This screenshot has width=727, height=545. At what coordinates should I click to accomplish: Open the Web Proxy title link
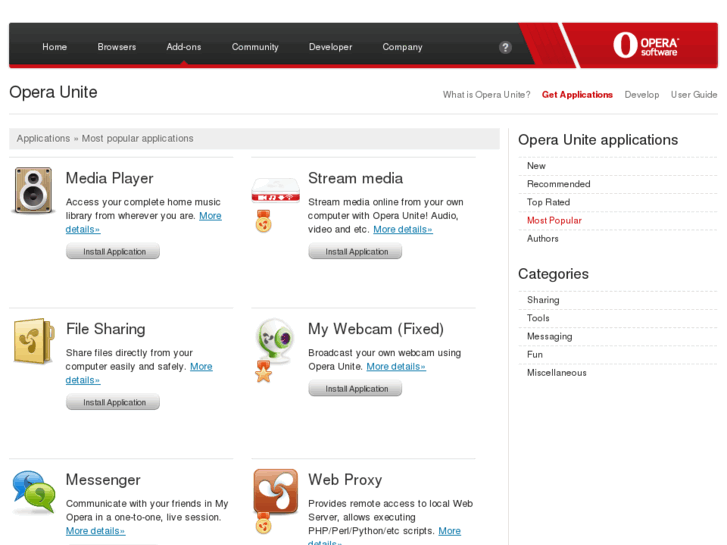[345, 480]
